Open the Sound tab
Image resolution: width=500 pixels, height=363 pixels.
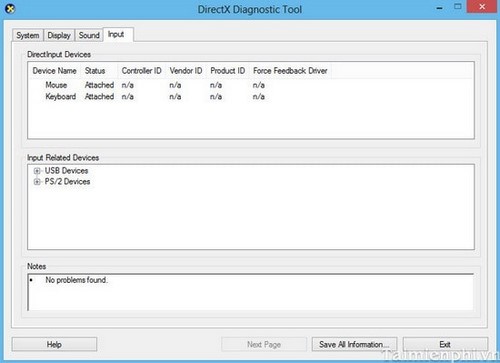coord(89,35)
